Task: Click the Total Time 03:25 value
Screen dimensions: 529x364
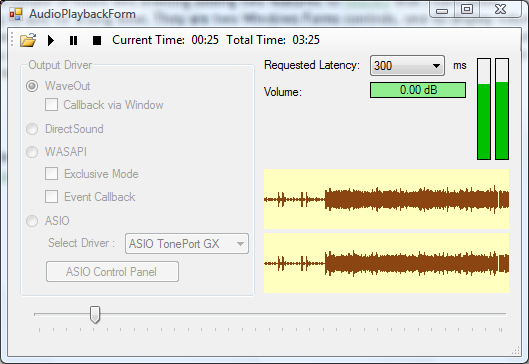Action: point(306,40)
